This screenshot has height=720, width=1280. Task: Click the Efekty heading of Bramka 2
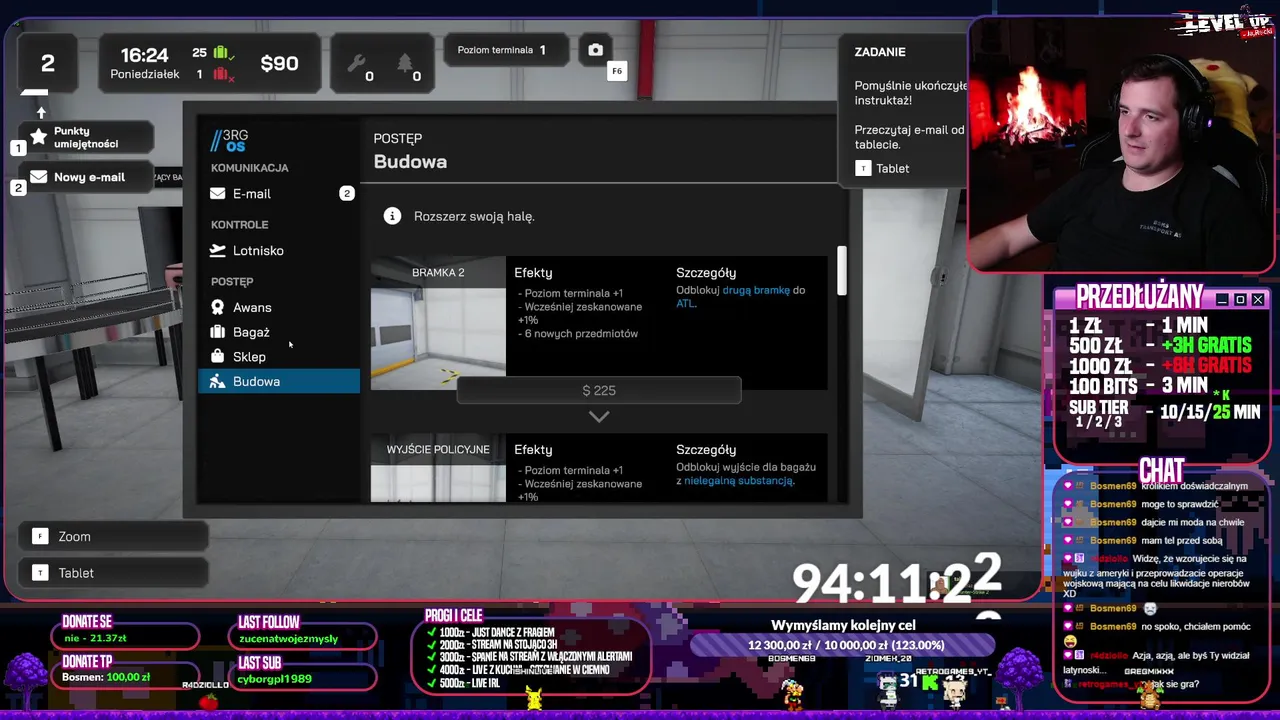tap(533, 272)
